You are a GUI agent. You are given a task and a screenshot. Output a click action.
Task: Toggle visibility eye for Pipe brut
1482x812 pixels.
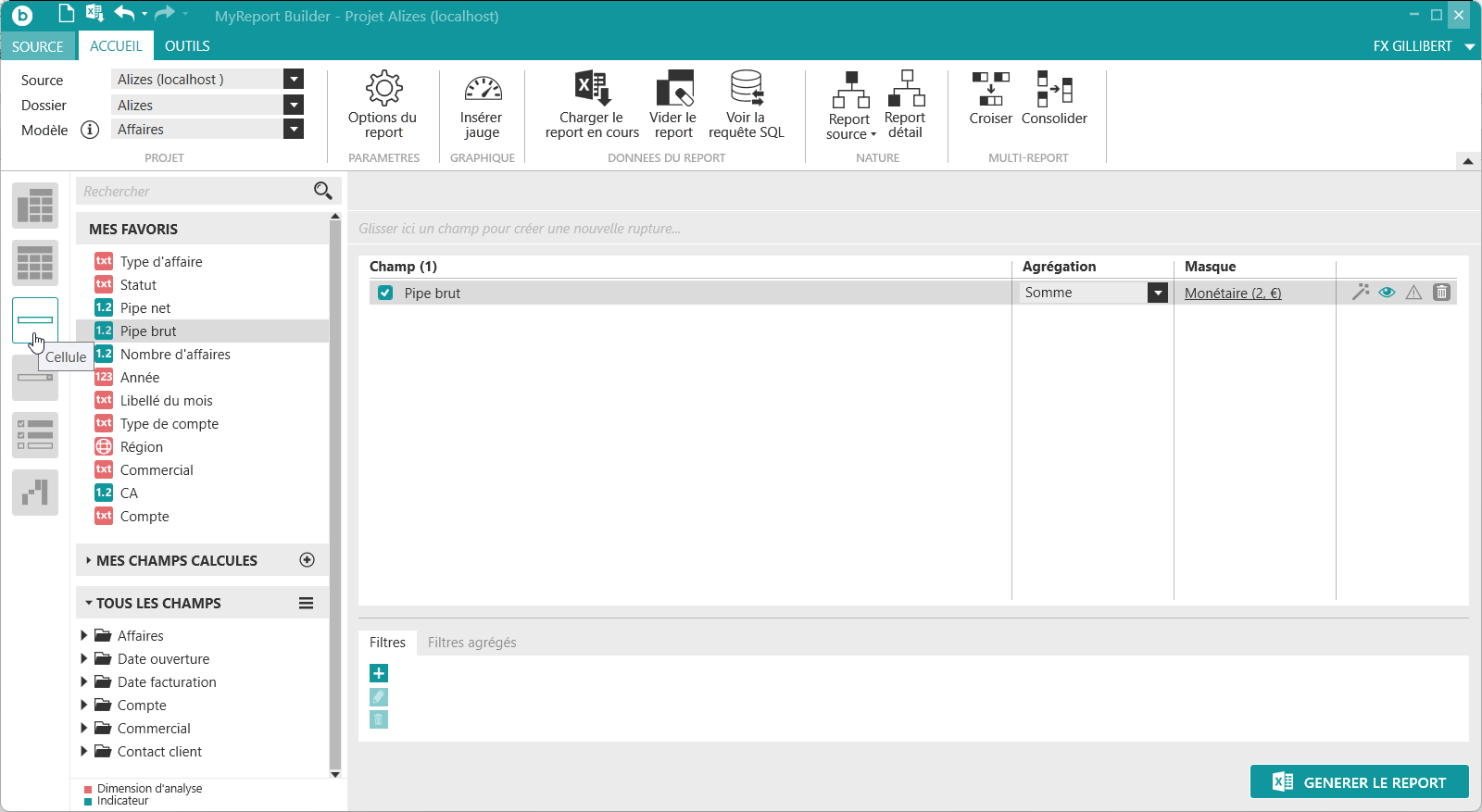[1387, 293]
